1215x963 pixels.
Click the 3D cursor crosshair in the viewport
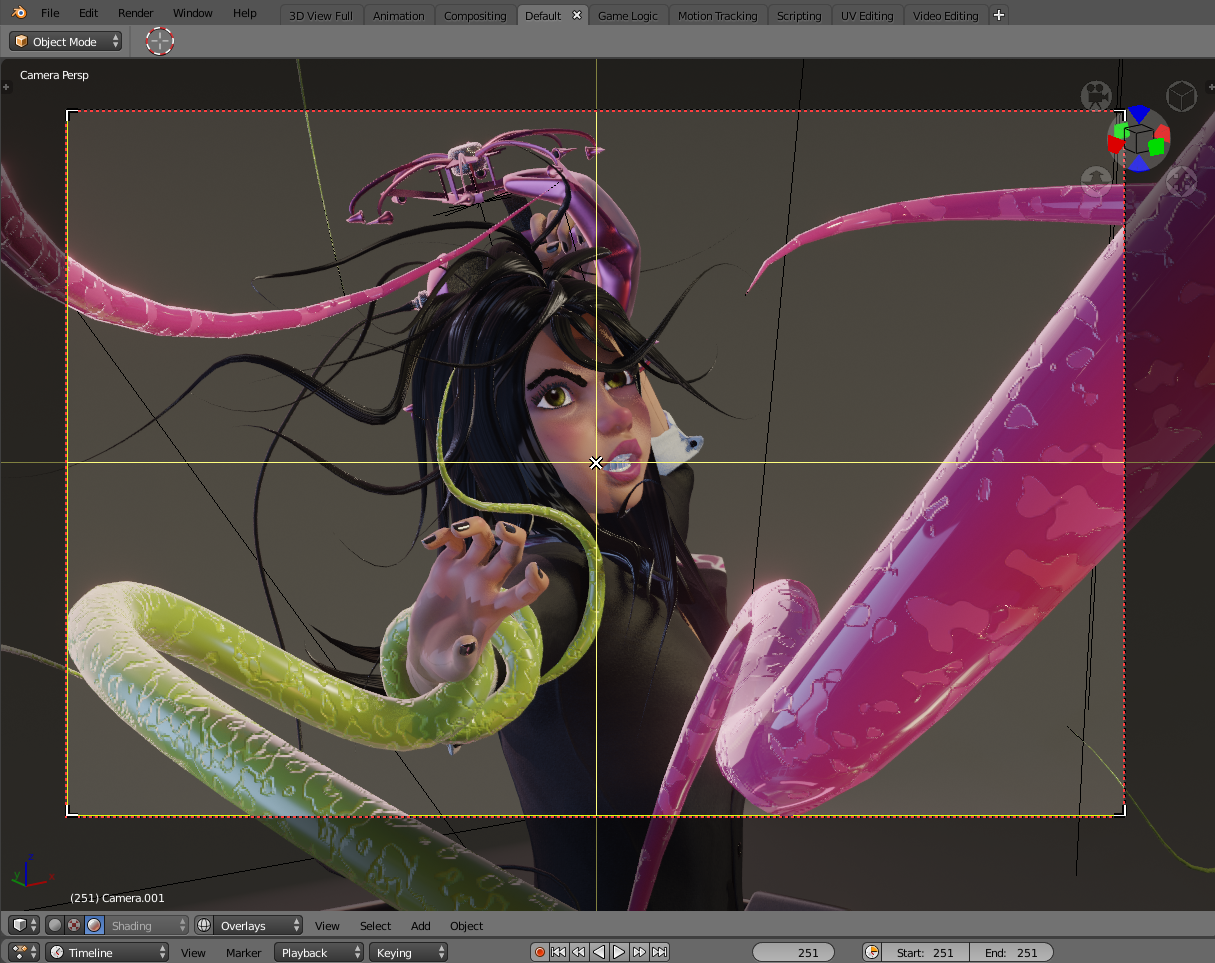(x=596, y=462)
